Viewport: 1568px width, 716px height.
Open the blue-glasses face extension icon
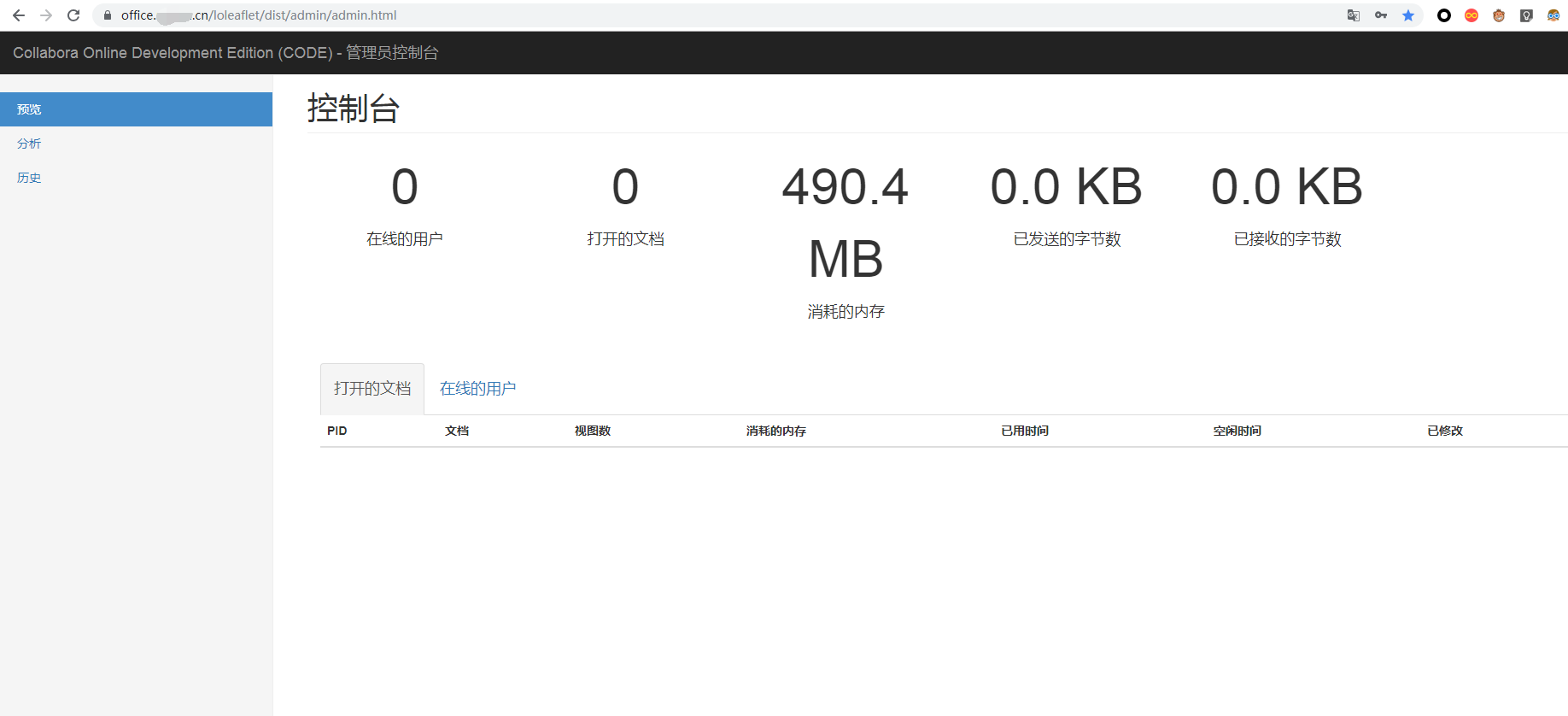pyautogui.click(x=1553, y=15)
